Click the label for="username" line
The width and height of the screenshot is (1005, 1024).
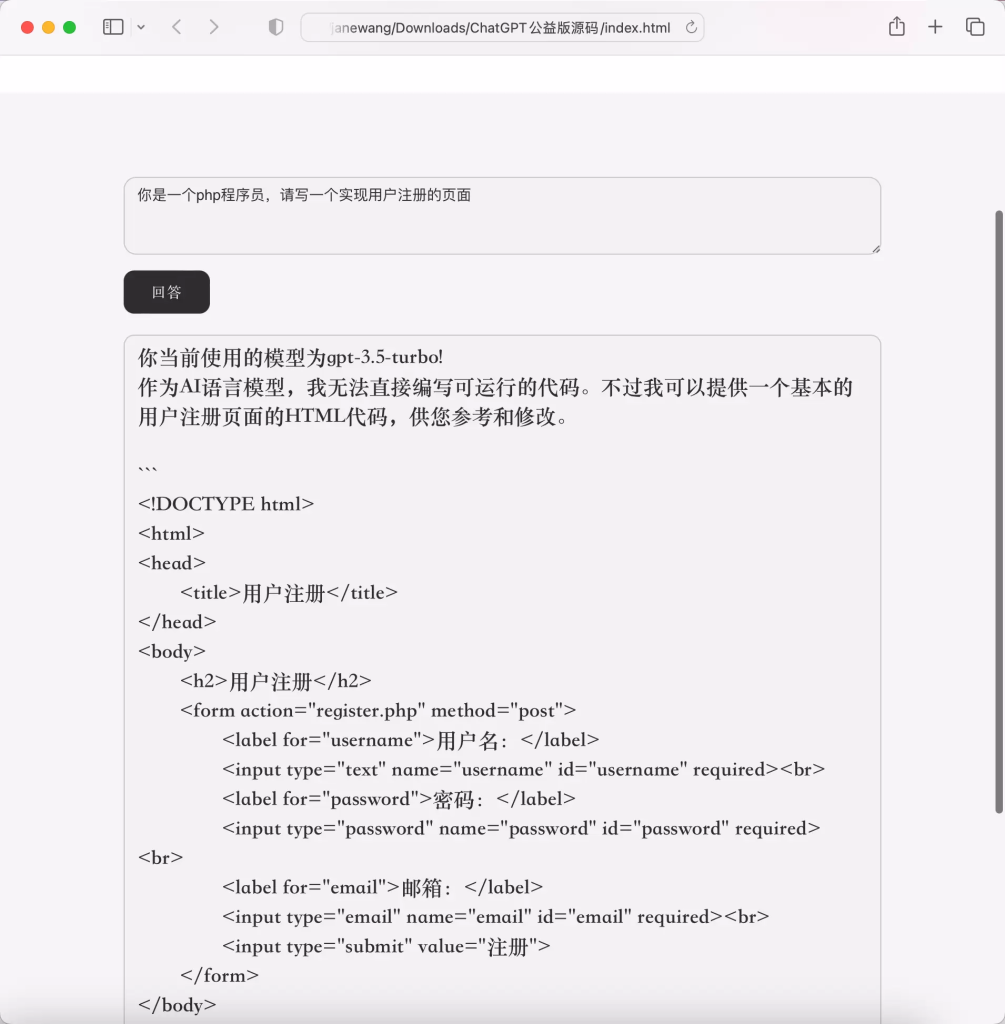pyautogui.click(x=411, y=740)
